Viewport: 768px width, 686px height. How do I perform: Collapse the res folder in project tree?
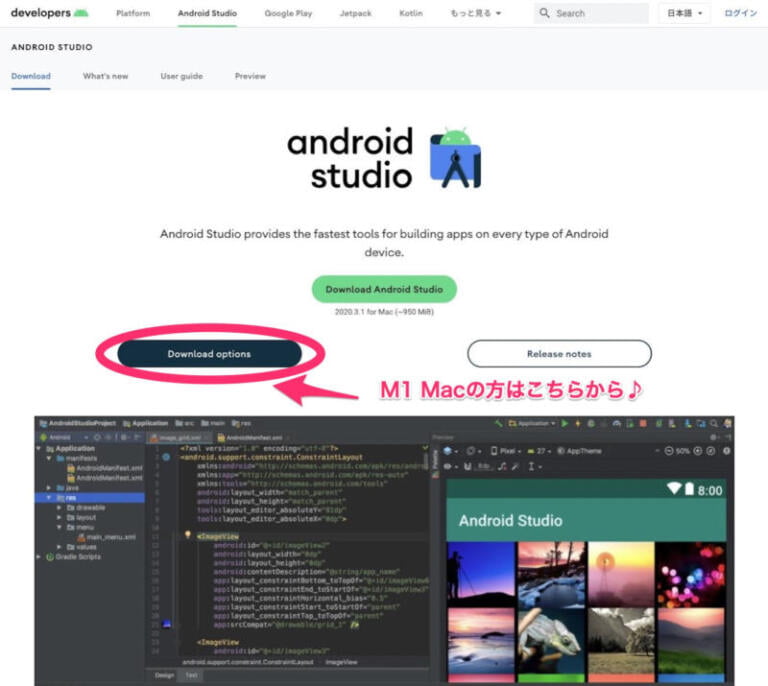pos(47,498)
